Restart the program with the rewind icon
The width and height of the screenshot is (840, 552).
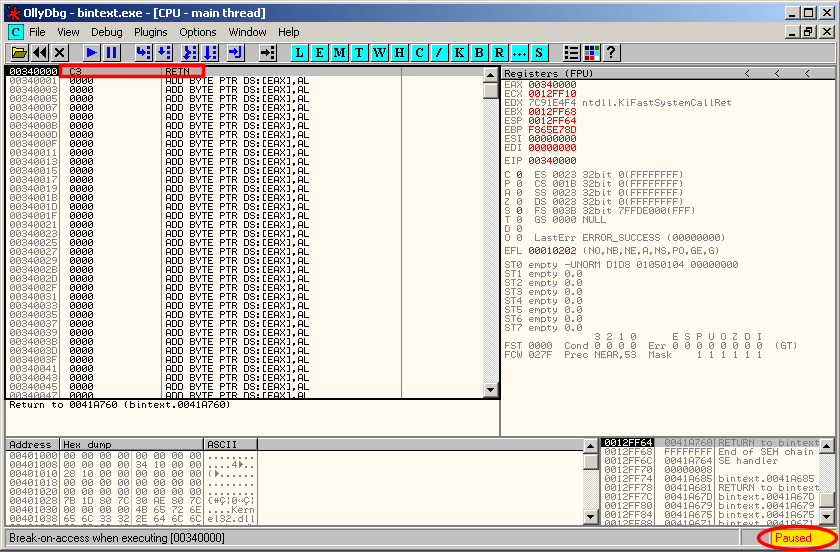pyautogui.click(x=39, y=52)
